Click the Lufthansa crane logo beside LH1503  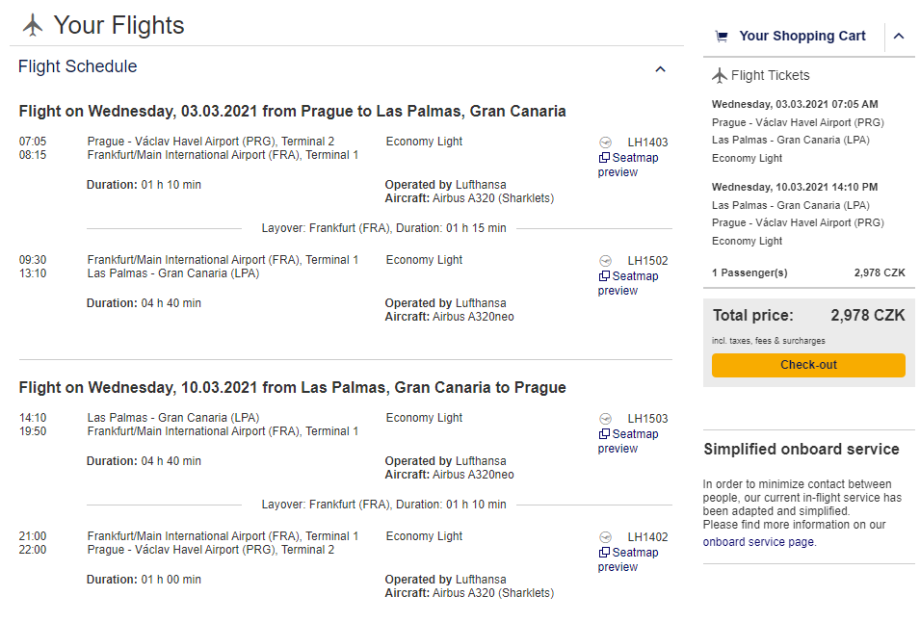coord(605,419)
